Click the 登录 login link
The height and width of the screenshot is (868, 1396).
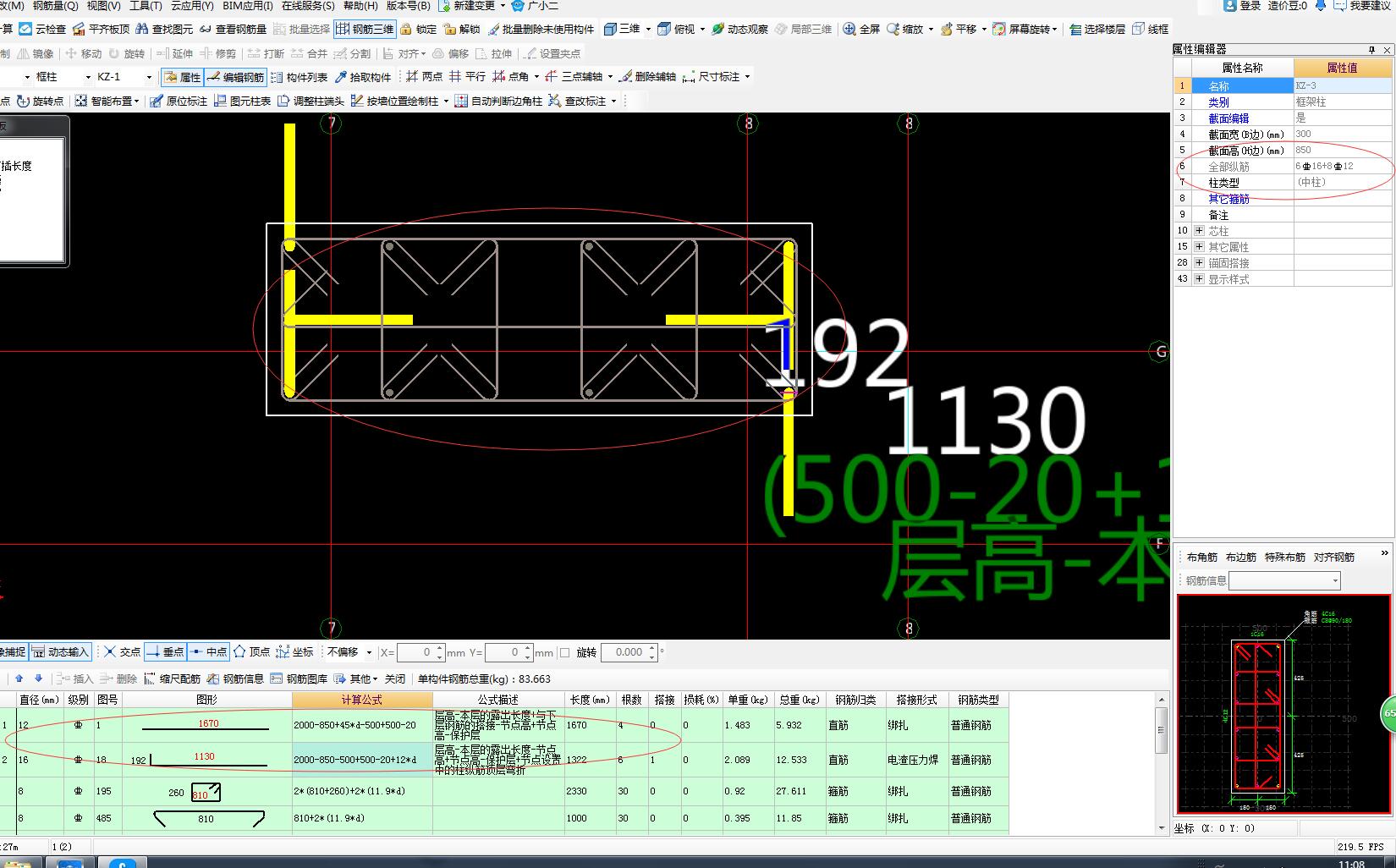point(1242,6)
